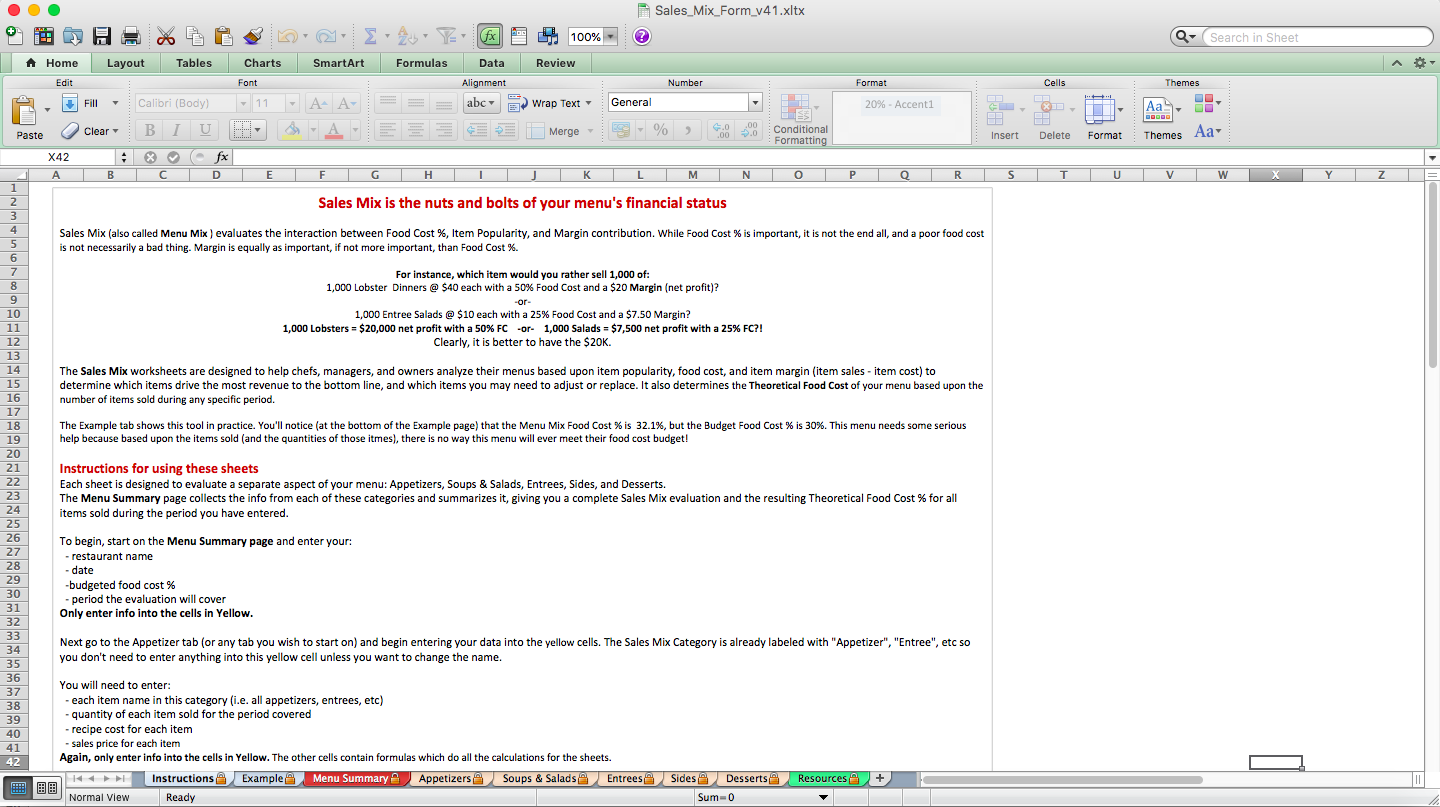Open the Number format dropdown showing General
This screenshot has width=1440, height=807.
pyautogui.click(x=684, y=101)
